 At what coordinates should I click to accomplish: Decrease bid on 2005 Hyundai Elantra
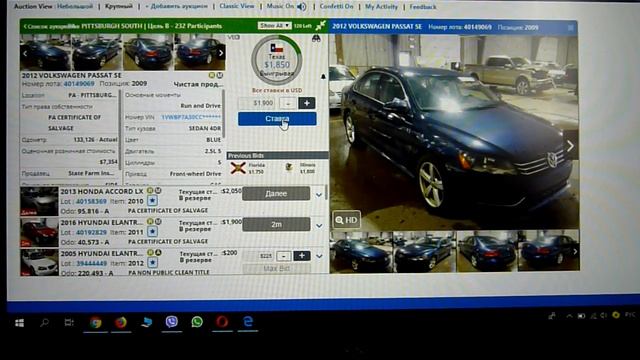(x=284, y=256)
